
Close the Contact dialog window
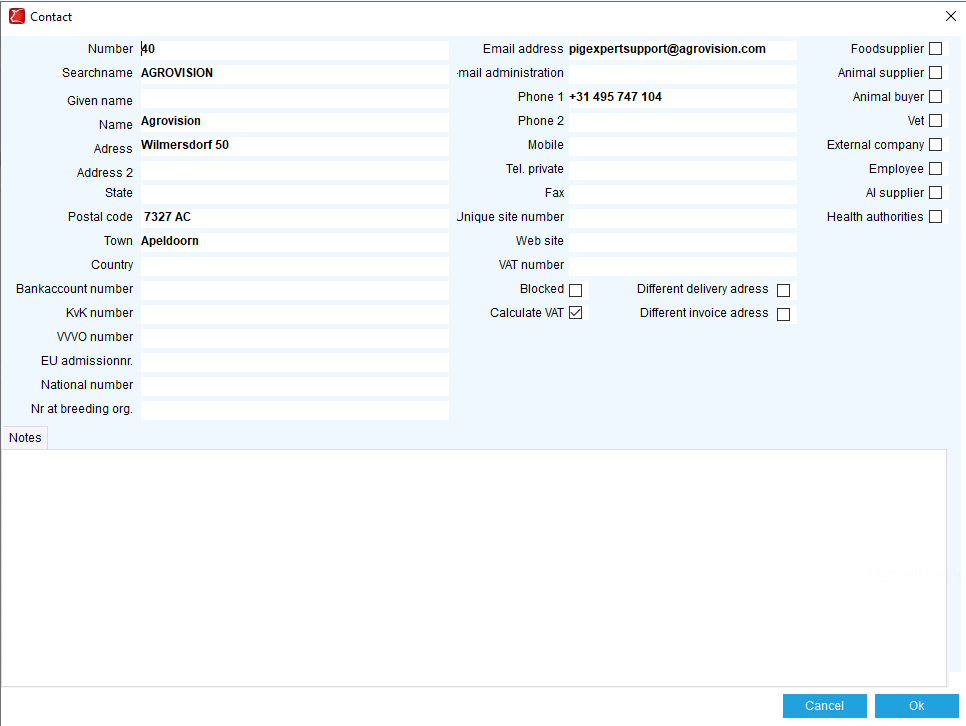(951, 16)
